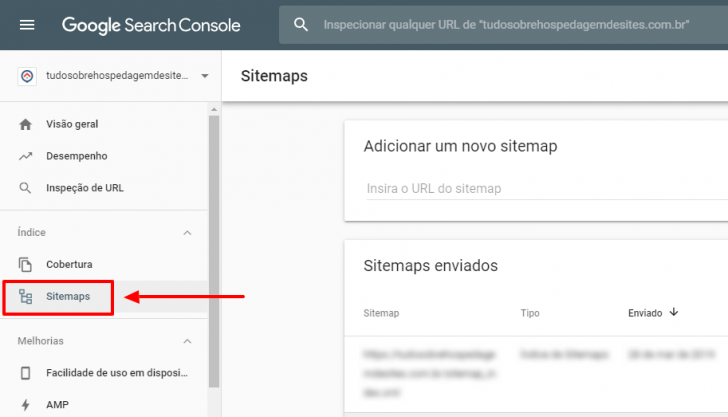728x417 pixels.
Task: Sort by the Sitemap column header
Action: pyautogui.click(x=381, y=313)
